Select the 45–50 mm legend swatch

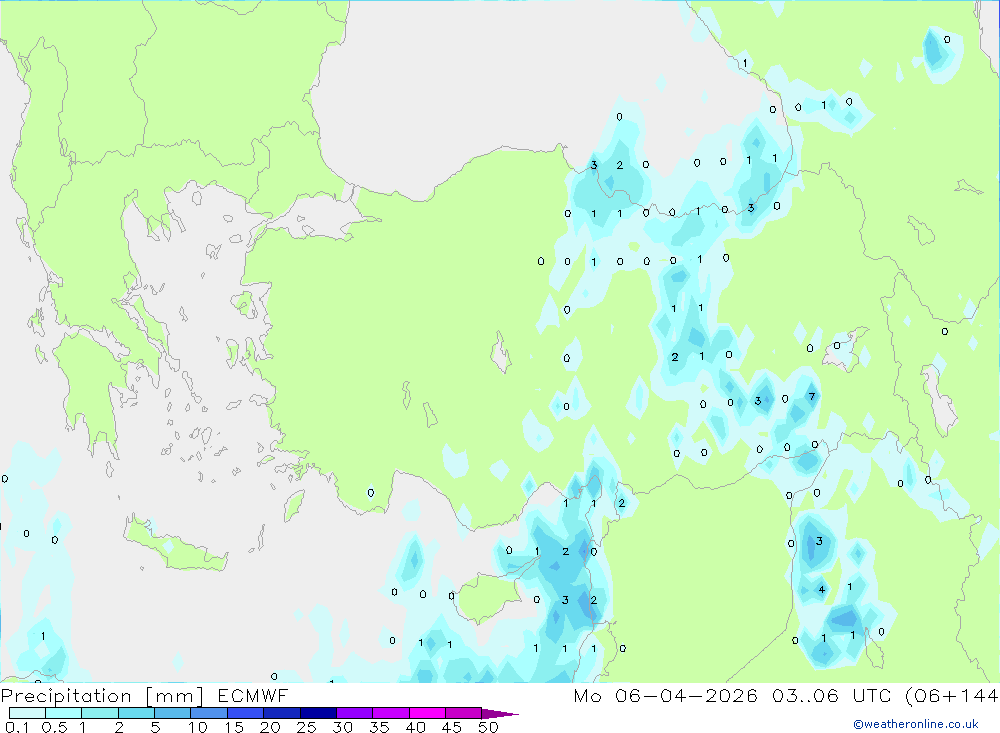point(463,713)
